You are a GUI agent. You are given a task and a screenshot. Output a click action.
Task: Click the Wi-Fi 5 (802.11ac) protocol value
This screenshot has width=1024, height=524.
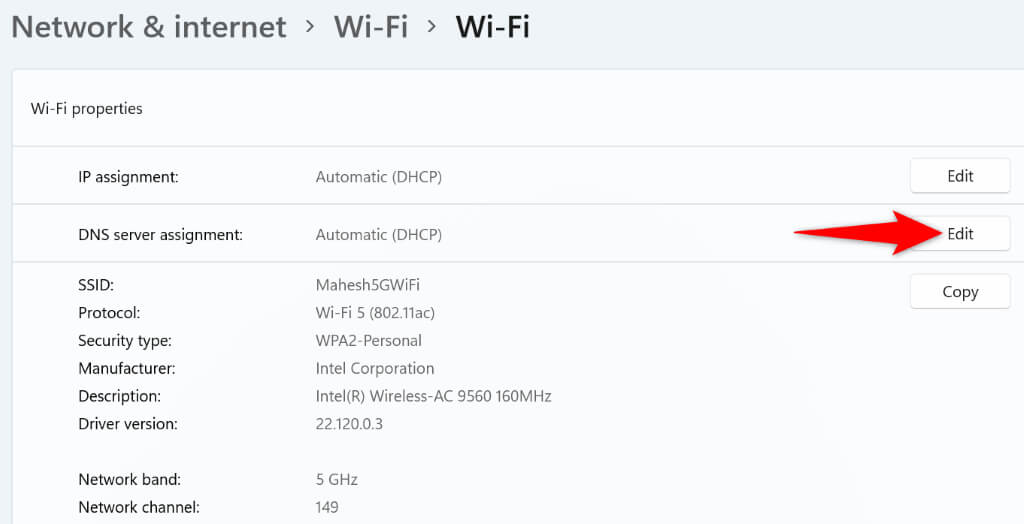tap(375, 313)
